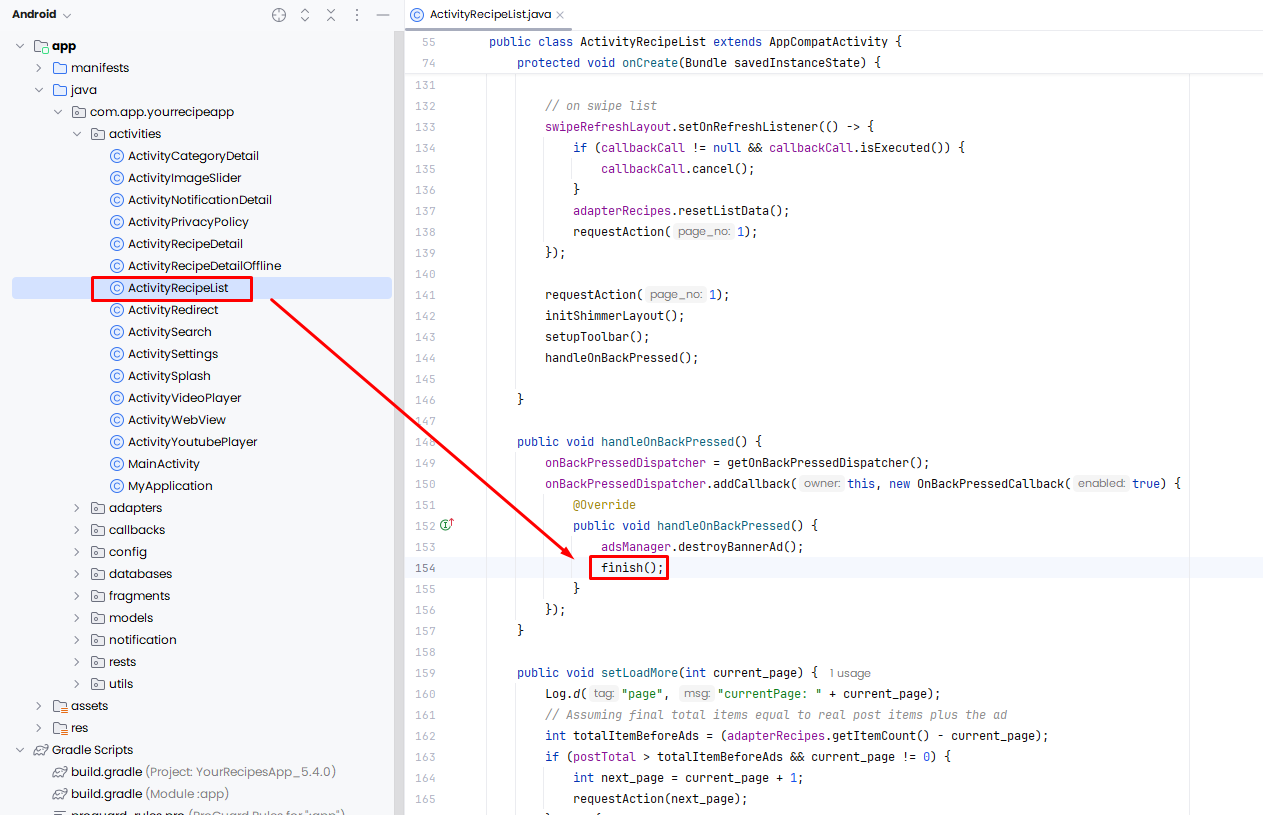Click the override gutter icon at line 152
The height and width of the screenshot is (815, 1263).
(447, 524)
